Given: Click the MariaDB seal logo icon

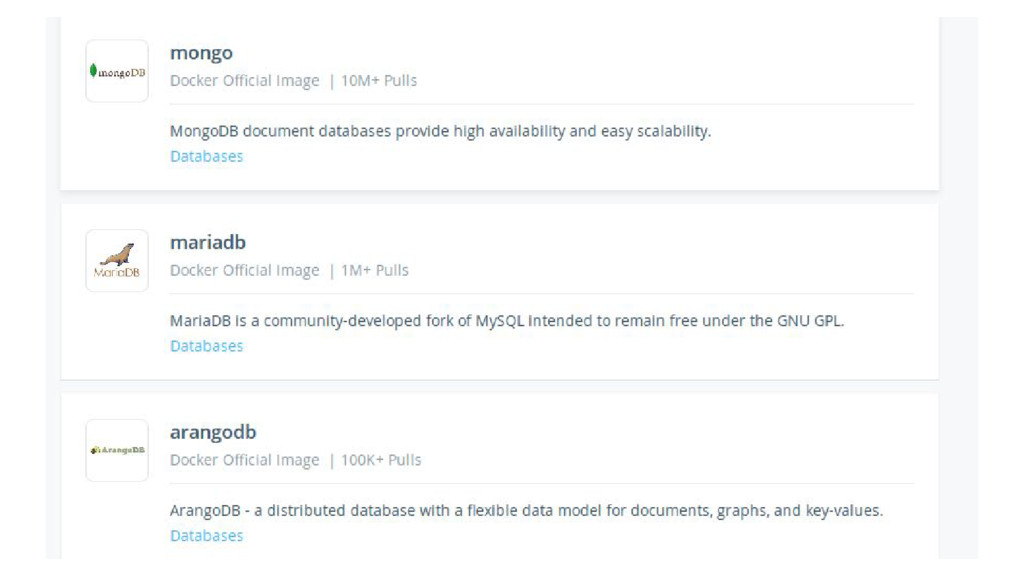Looking at the screenshot, I should click(117, 261).
